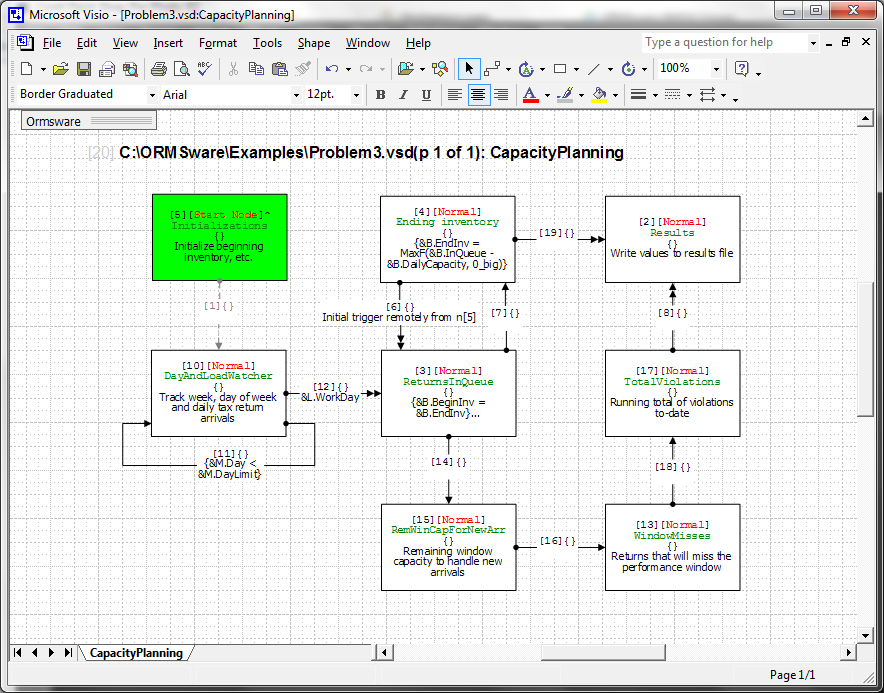Set text alignment to Align Left
This screenshot has height=693, width=884.
[x=454, y=95]
